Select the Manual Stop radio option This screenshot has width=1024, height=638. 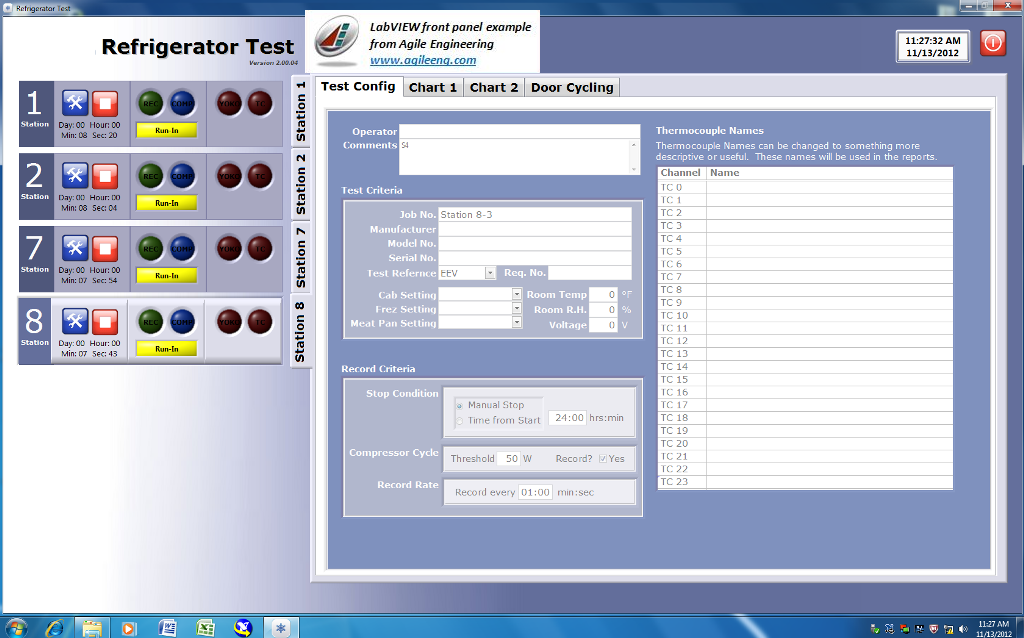tap(460, 405)
